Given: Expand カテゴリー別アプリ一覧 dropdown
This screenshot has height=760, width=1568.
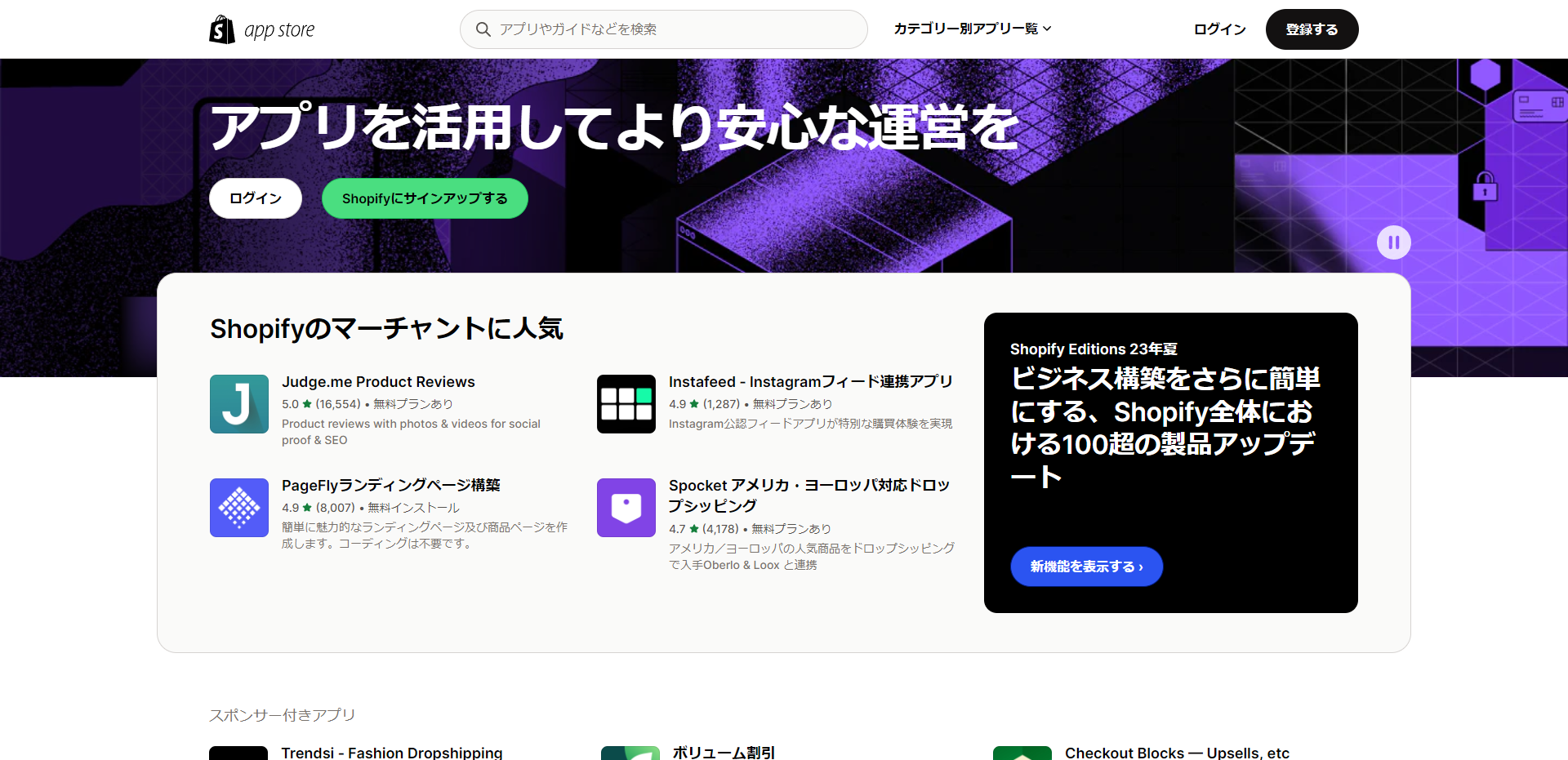Looking at the screenshot, I should coord(972,29).
